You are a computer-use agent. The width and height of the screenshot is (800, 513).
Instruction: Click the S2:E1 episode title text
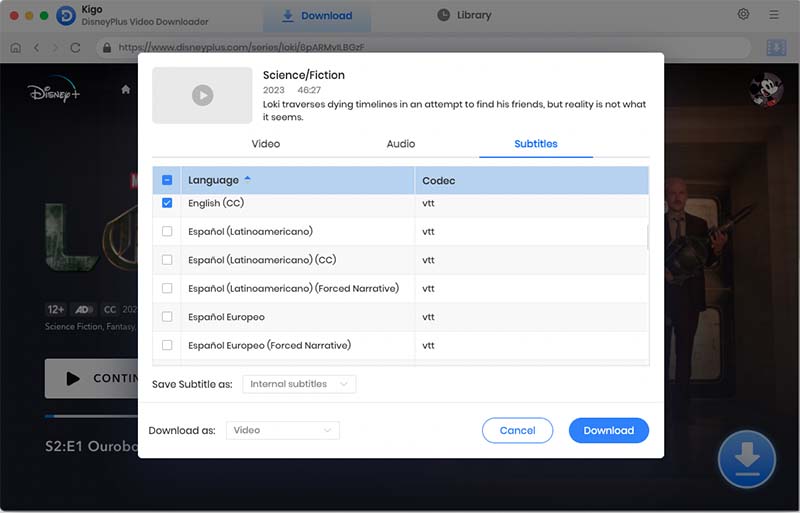[92, 446]
